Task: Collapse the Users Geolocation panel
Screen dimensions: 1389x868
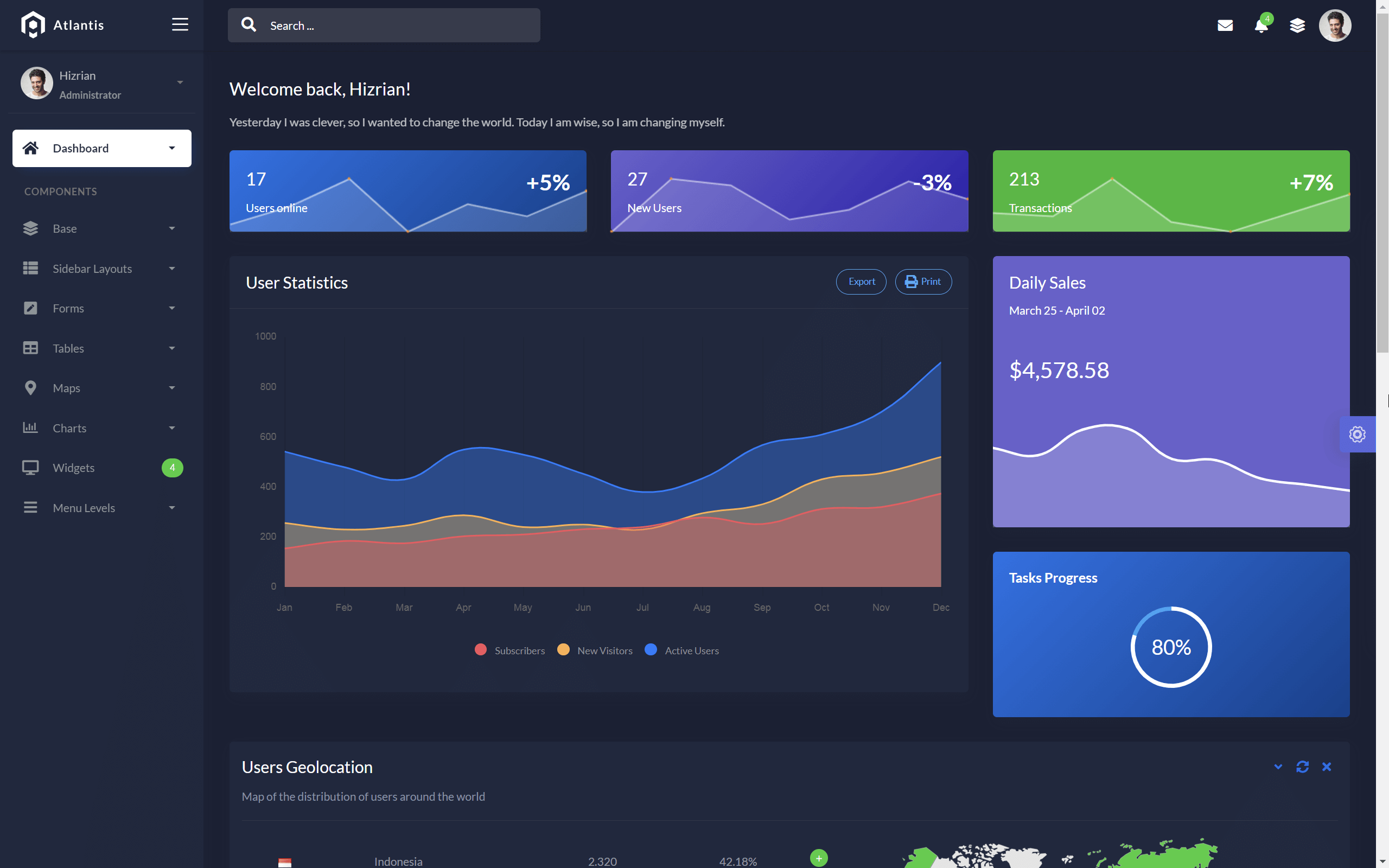Action: (1278, 767)
